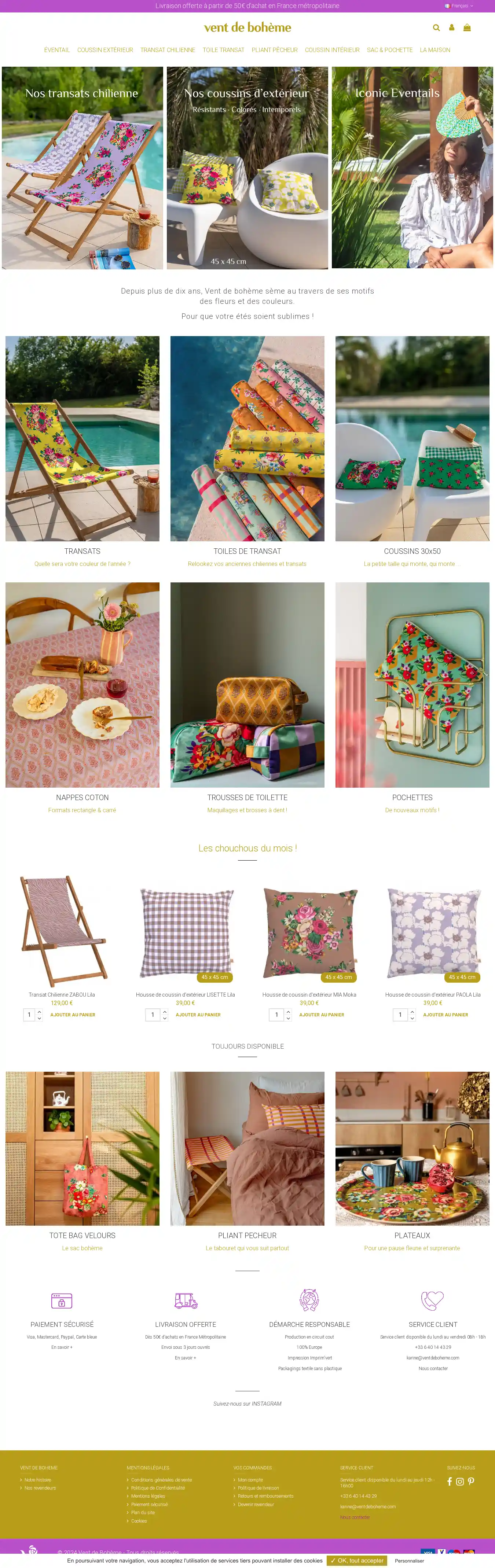Click the quantity field for MIA Moka cushion
Image resolution: width=495 pixels, height=1568 pixels.
tap(276, 1015)
